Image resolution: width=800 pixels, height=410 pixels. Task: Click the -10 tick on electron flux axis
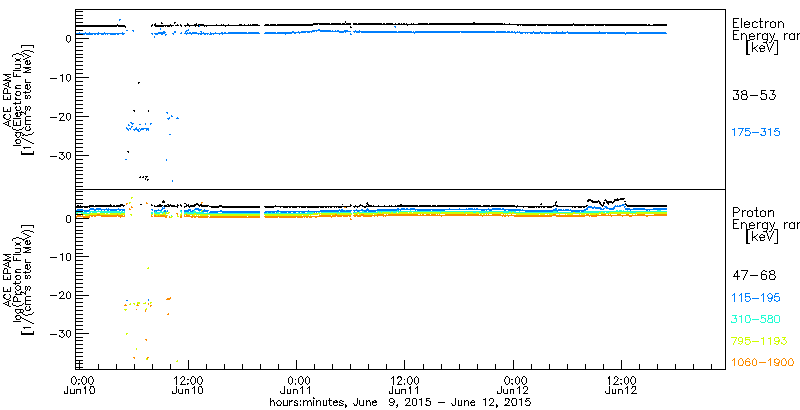pyautogui.click(x=60, y=78)
